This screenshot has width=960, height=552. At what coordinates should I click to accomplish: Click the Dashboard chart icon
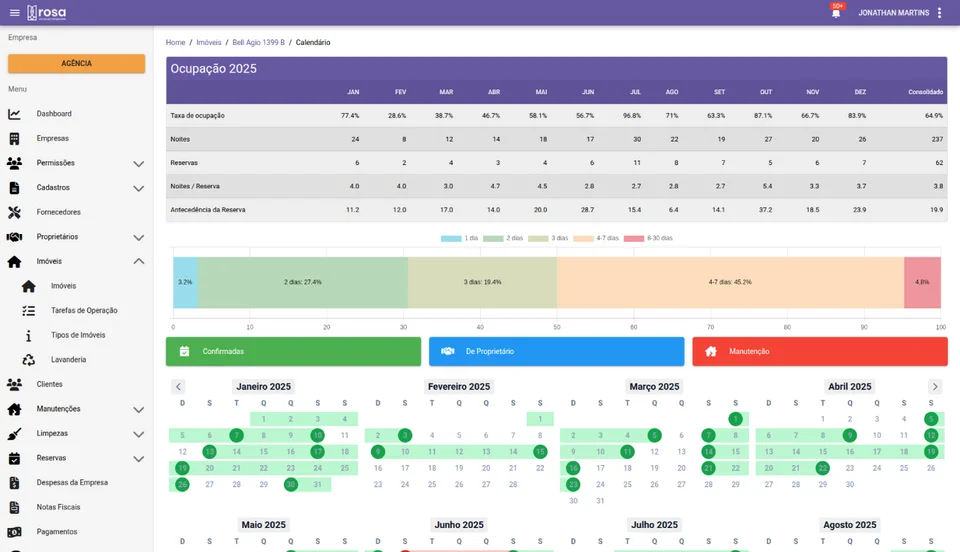(15, 114)
